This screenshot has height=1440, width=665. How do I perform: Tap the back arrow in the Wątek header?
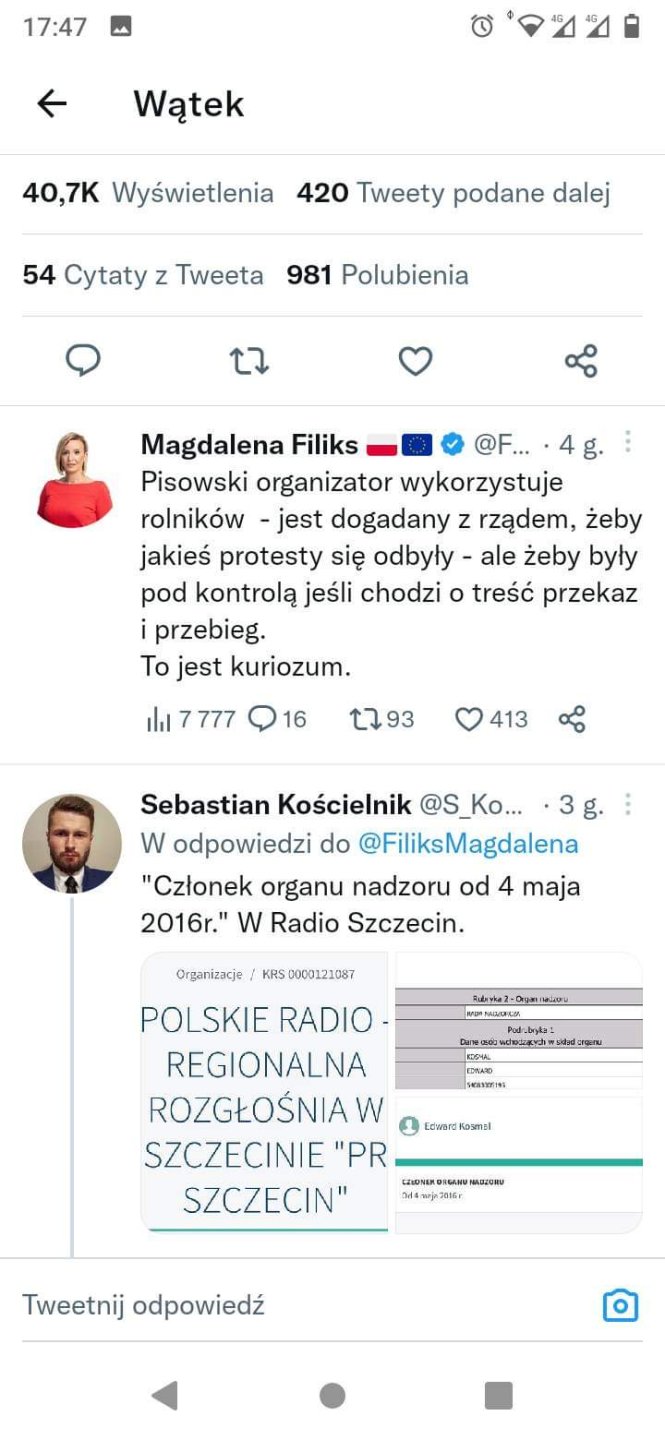51,103
